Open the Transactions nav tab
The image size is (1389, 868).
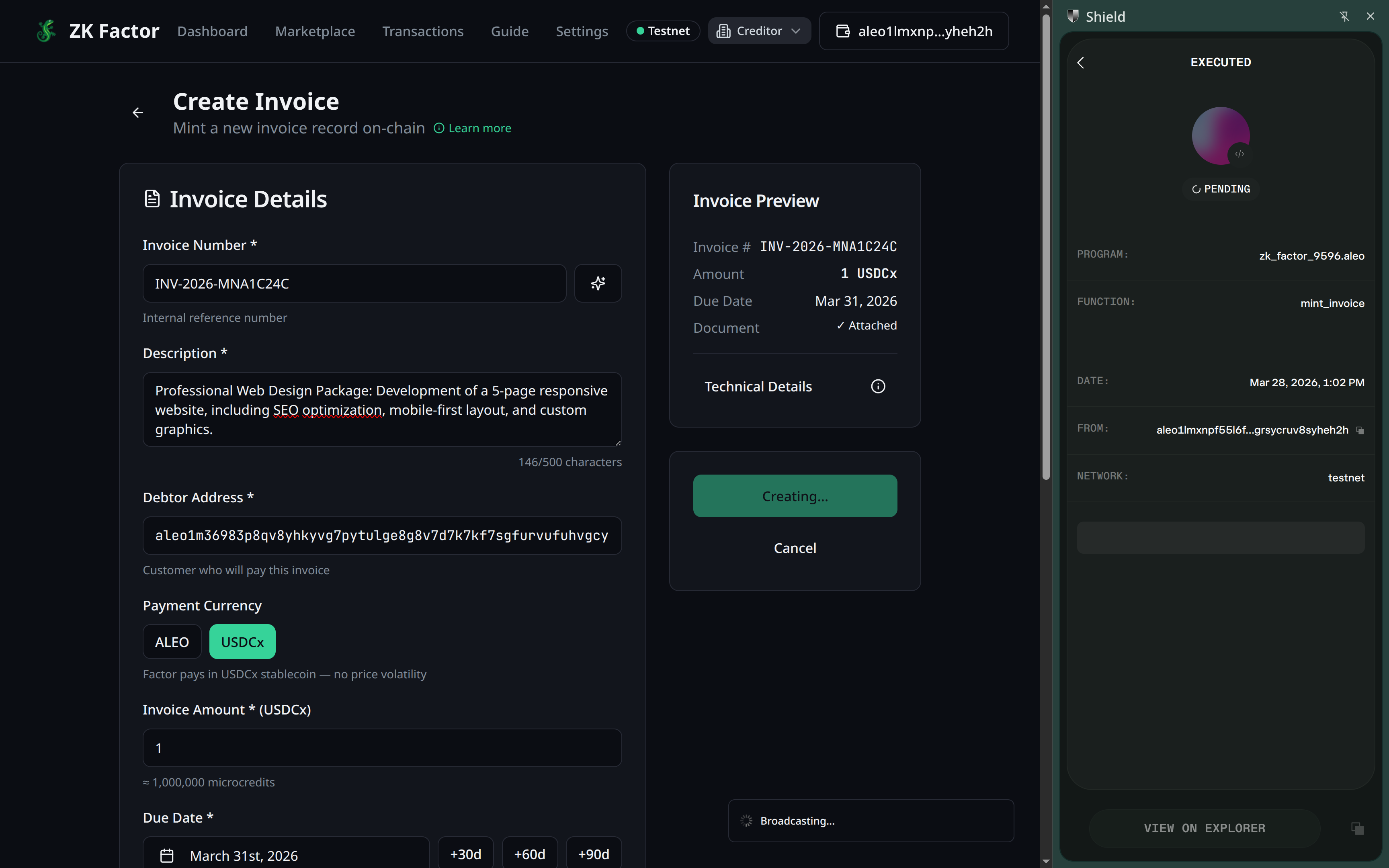(422, 31)
